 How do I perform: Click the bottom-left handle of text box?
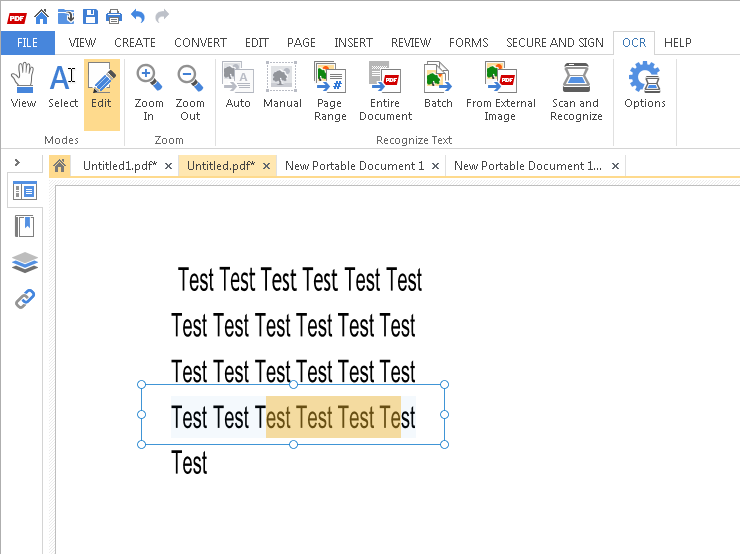tap(141, 445)
